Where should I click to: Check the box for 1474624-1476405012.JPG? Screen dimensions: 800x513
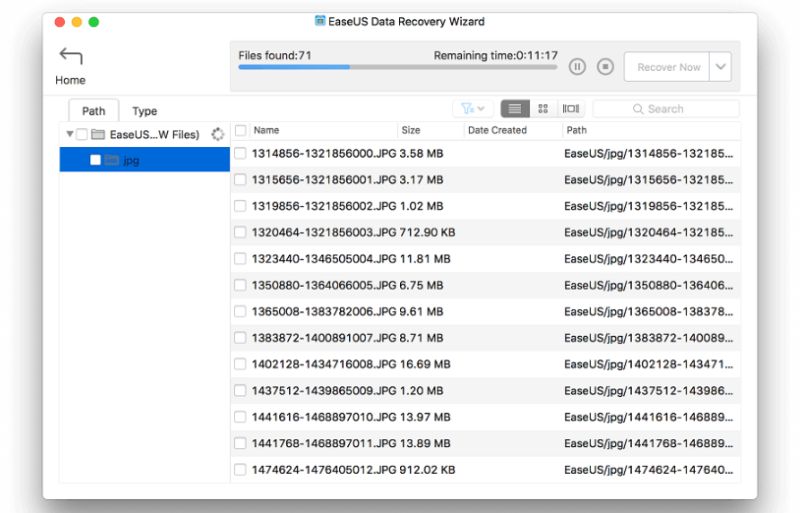[x=240, y=470]
